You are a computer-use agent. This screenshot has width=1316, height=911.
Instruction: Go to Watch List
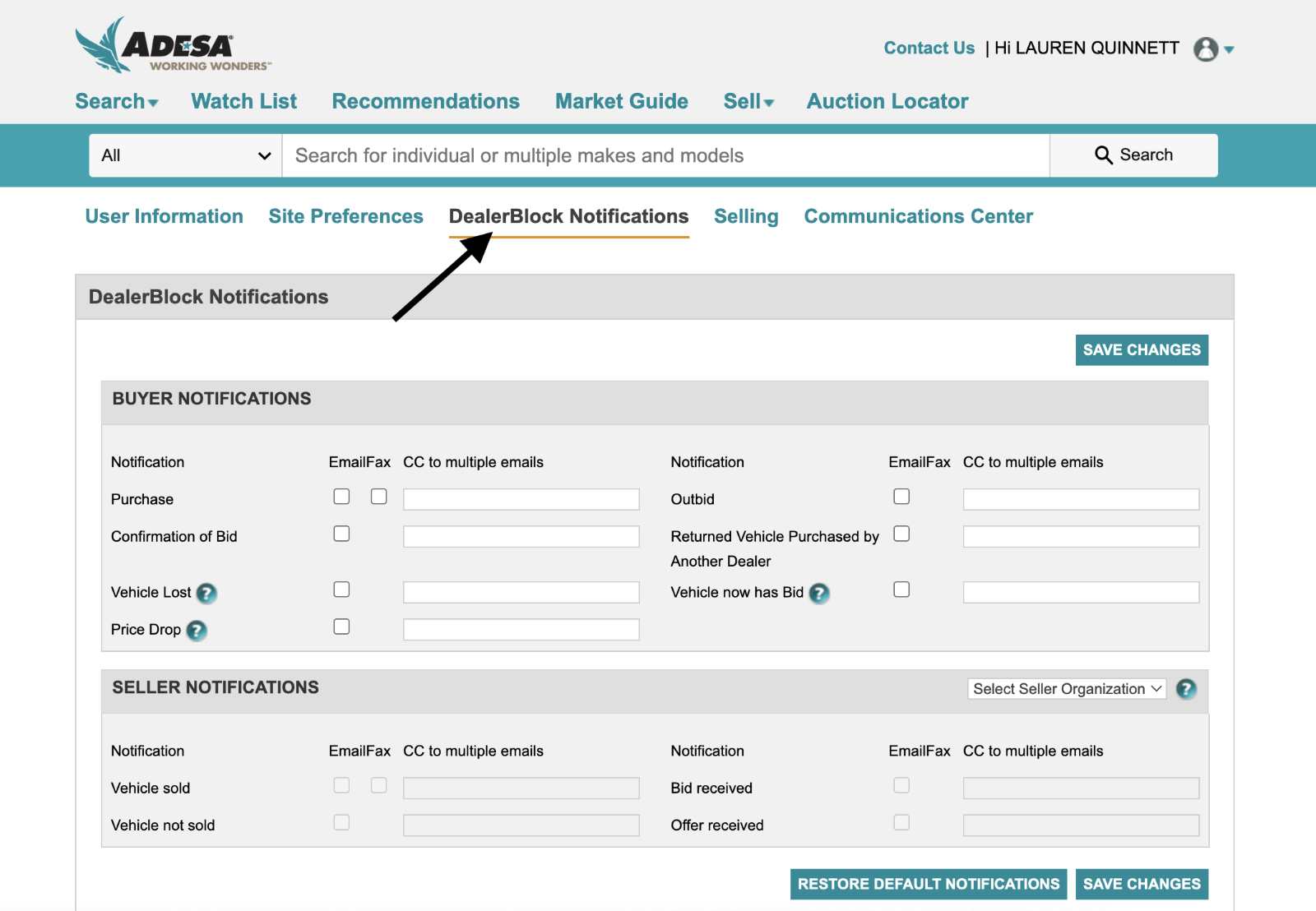[244, 101]
